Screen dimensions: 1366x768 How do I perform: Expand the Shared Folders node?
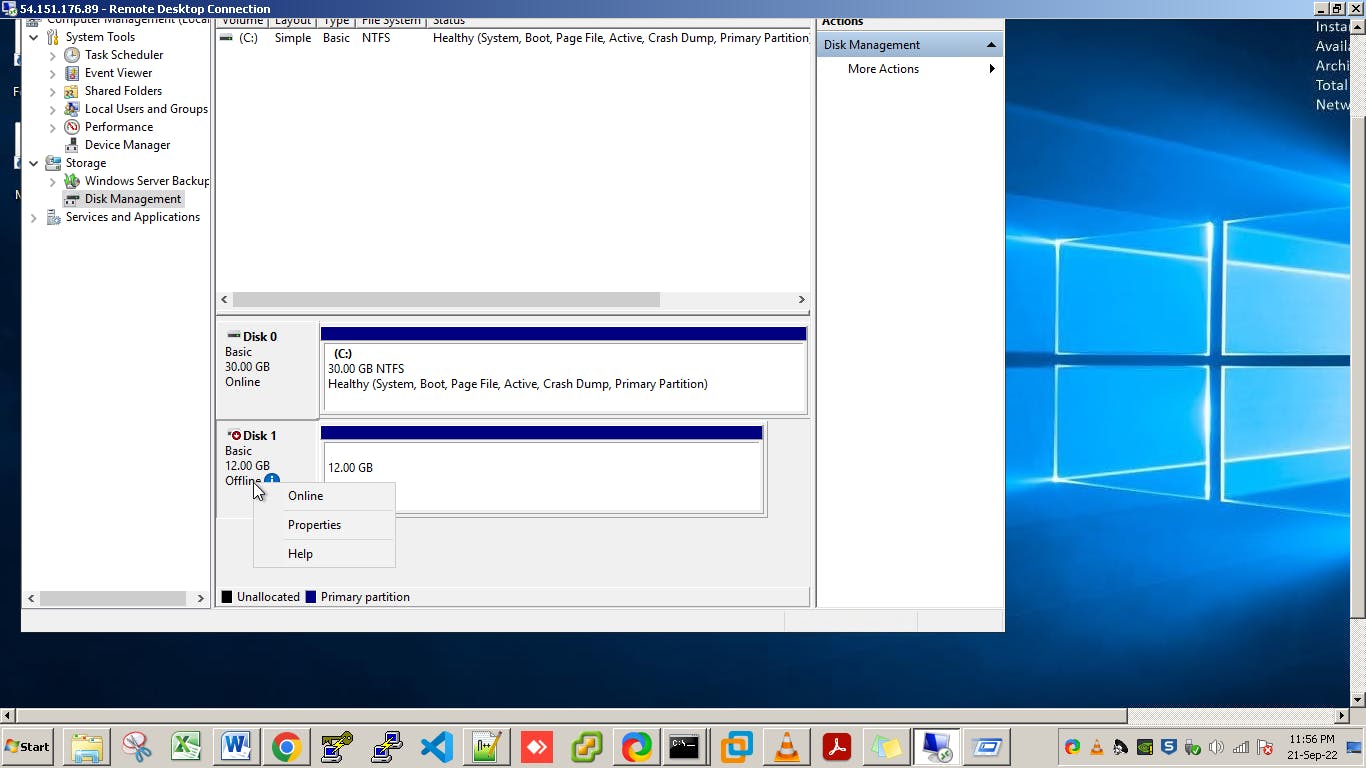[x=53, y=91]
